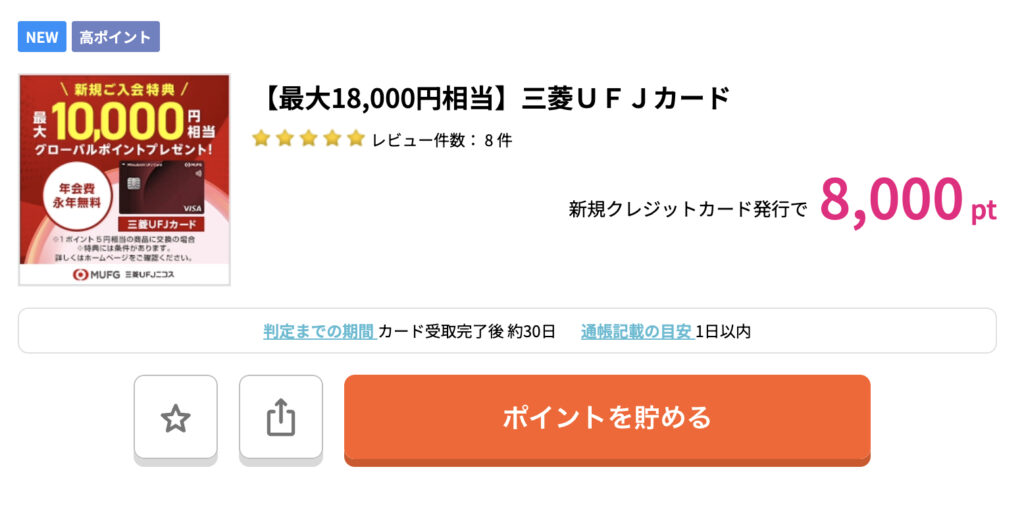Click the MUFG logo in the banner

point(92,275)
